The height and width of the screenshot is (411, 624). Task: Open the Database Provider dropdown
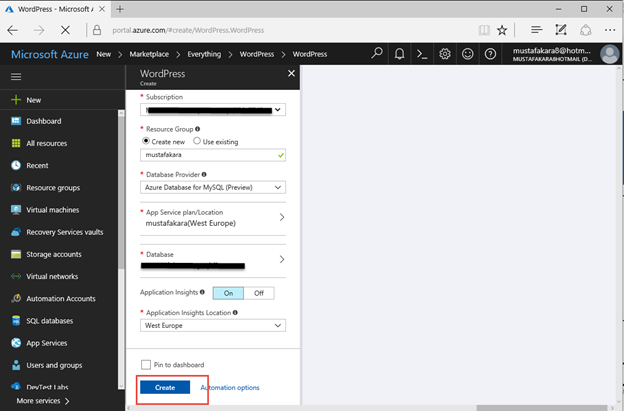pos(213,187)
